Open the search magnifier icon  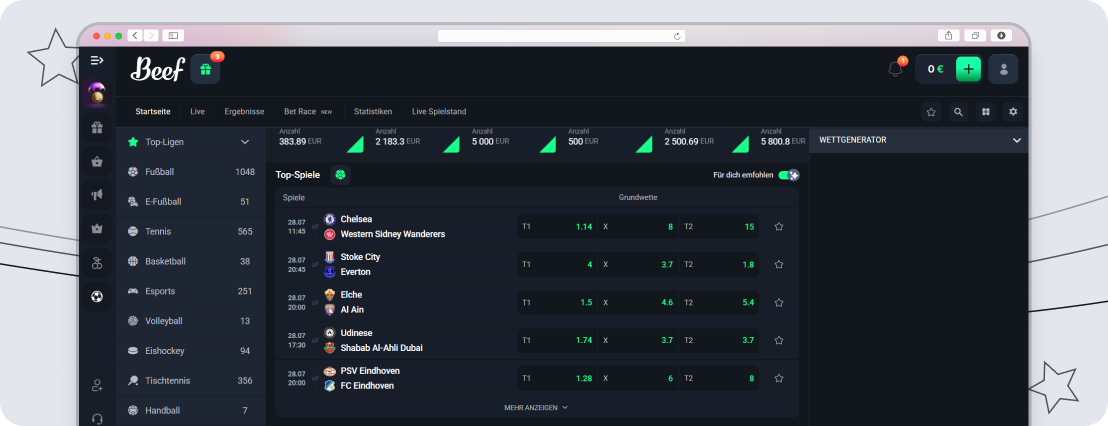[x=958, y=112]
